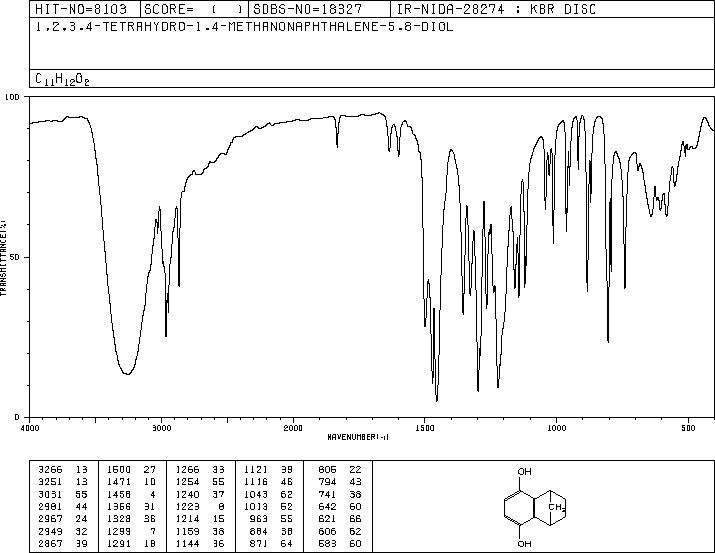Click the HIT-NO=8103 header cell
715x553 pixels.
coord(85,9)
